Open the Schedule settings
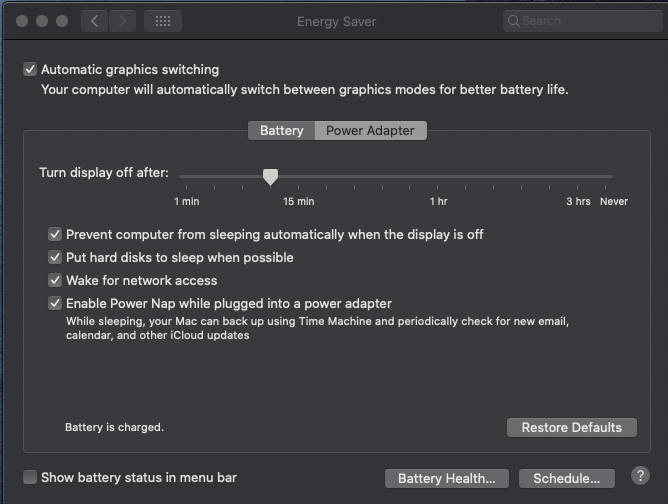 [567, 478]
